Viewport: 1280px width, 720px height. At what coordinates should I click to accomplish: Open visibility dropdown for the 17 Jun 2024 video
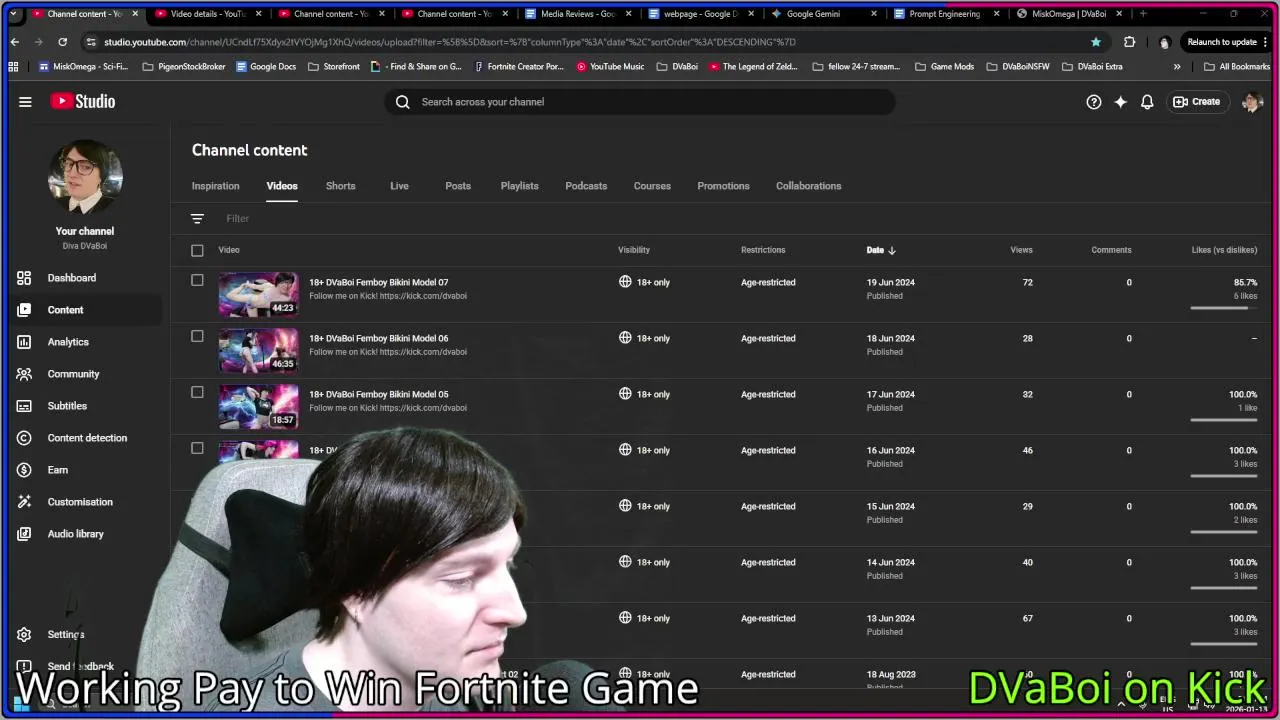[x=644, y=394]
